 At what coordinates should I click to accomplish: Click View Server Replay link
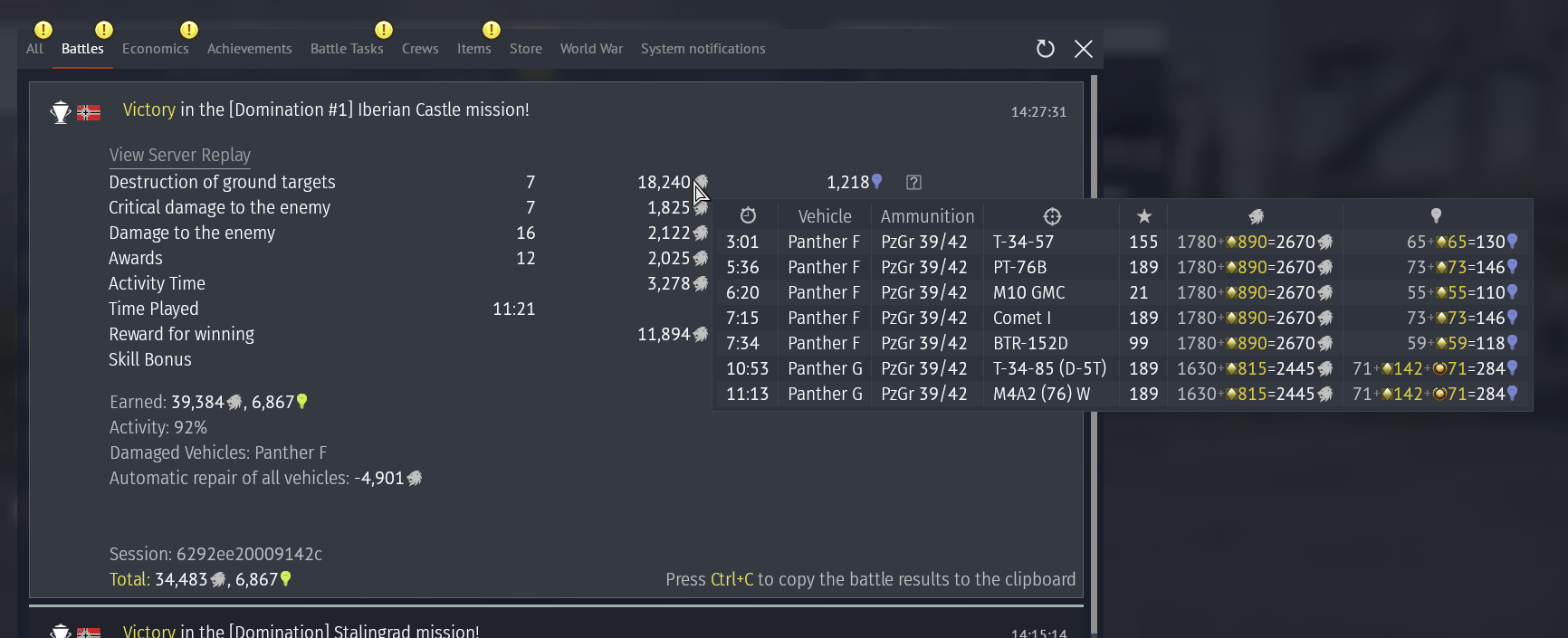tap(180, 155)
